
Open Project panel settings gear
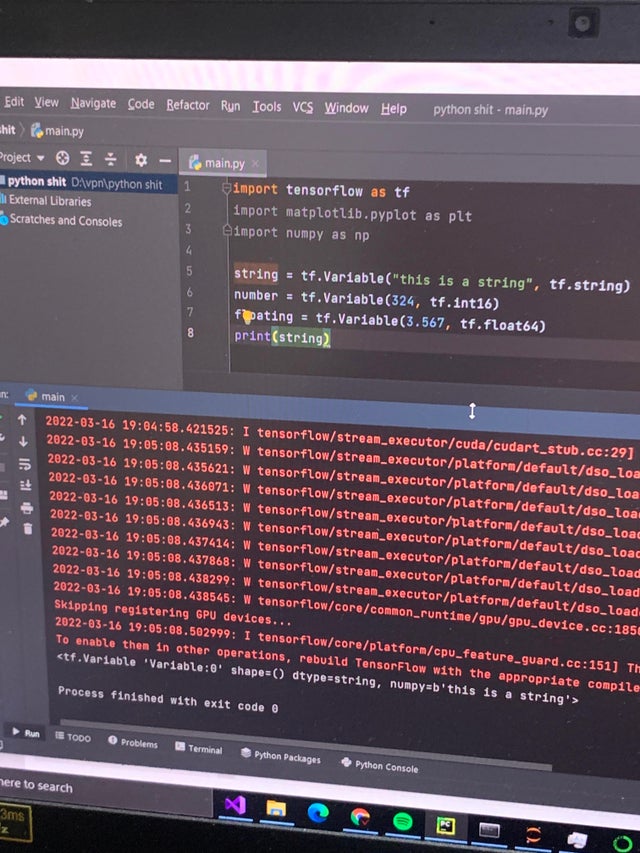click(x=141, y=160)
